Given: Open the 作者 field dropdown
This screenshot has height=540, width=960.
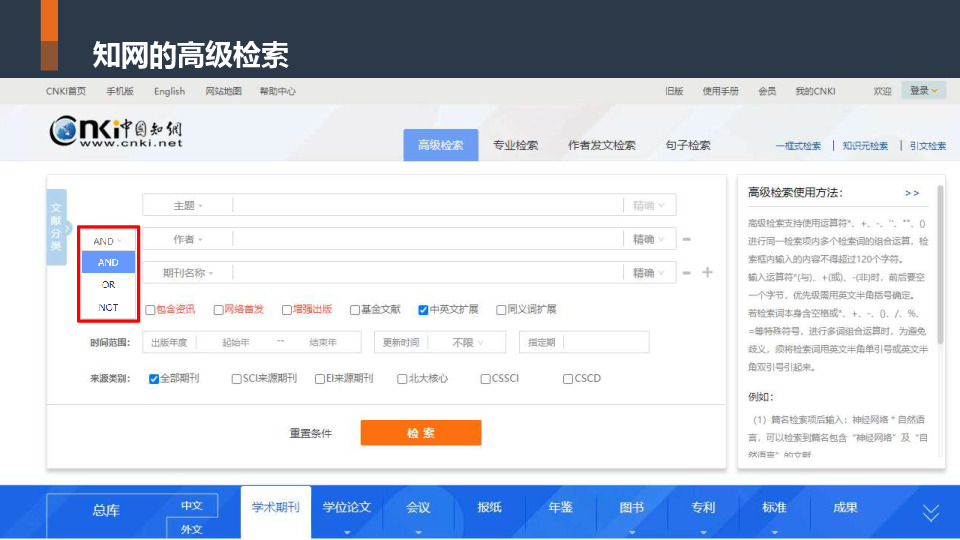Looking at the screenshot, I should coord(187,239).
